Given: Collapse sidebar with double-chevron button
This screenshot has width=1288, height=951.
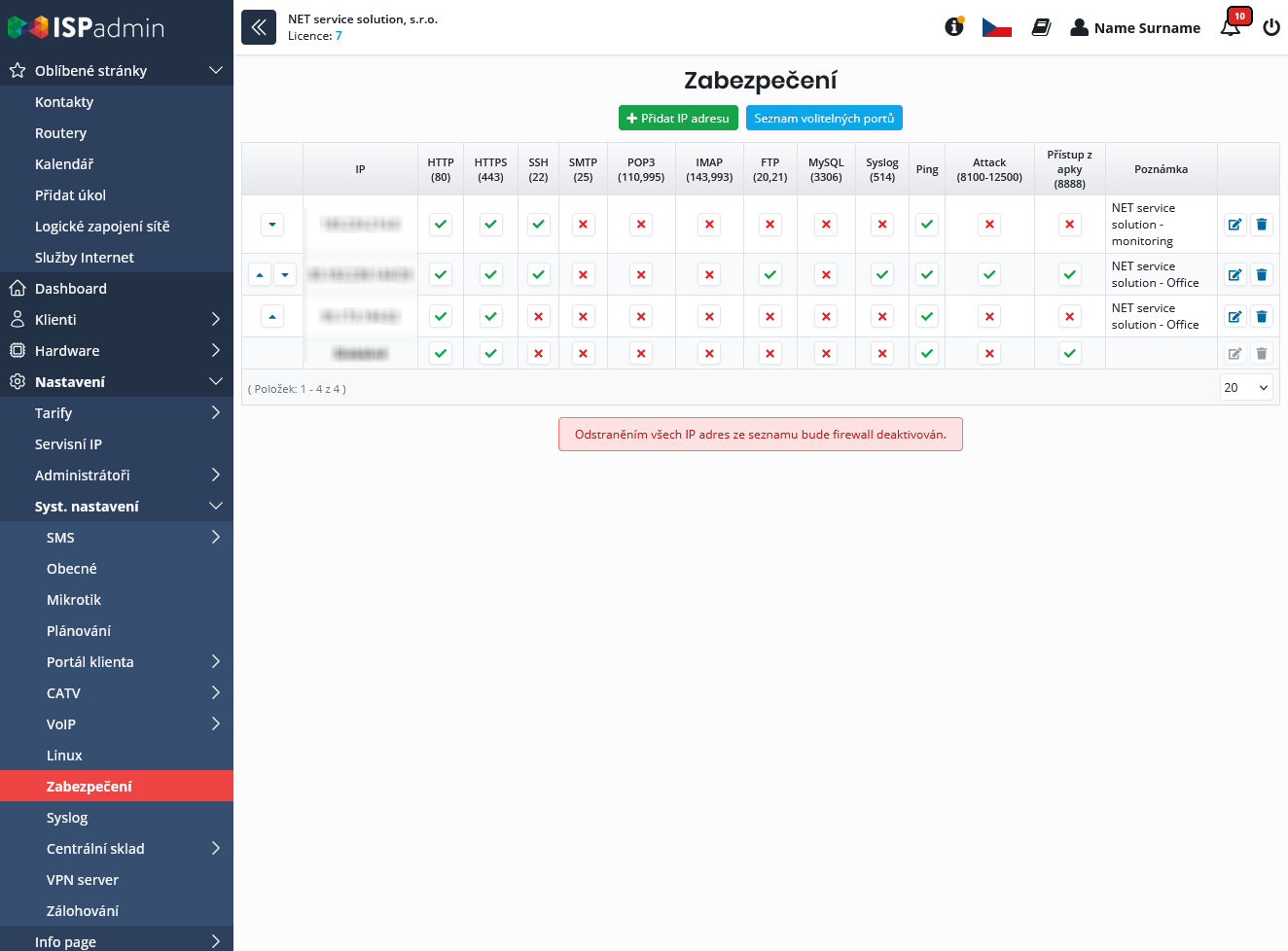Looking at the screenshot, I should (x=259, y=27).
